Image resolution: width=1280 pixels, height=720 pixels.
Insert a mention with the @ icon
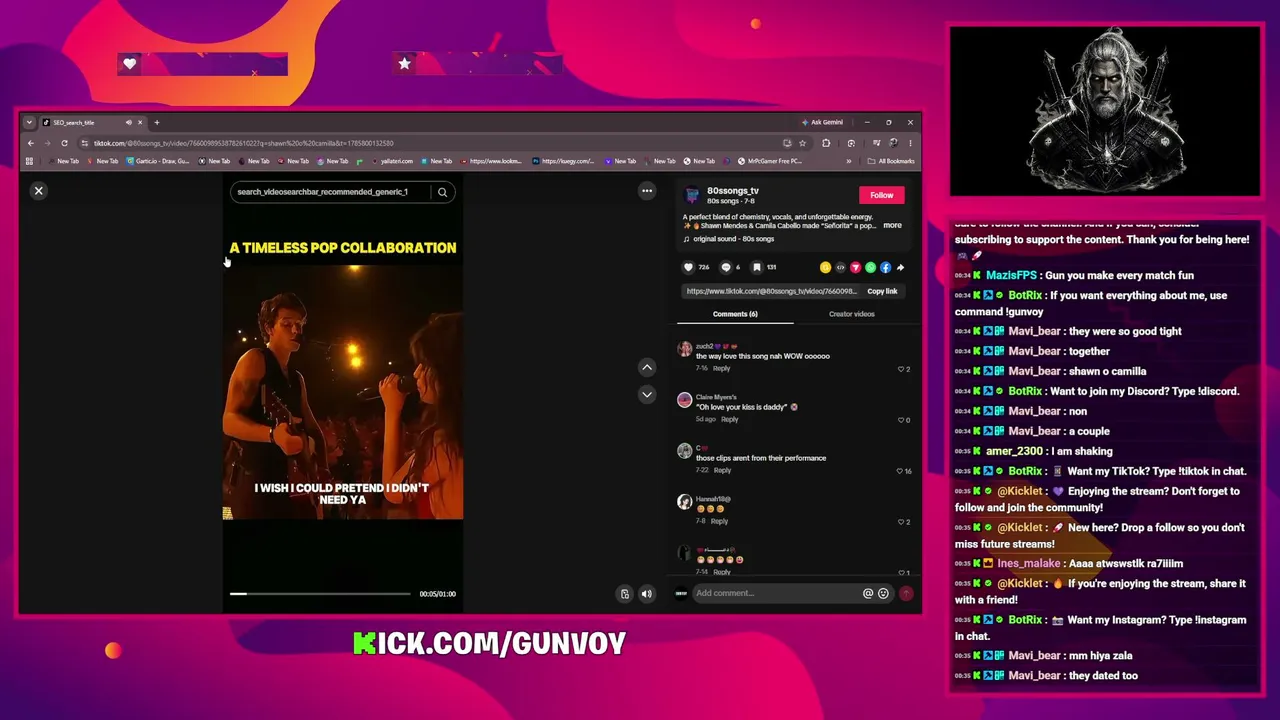(x=868, y=593)
